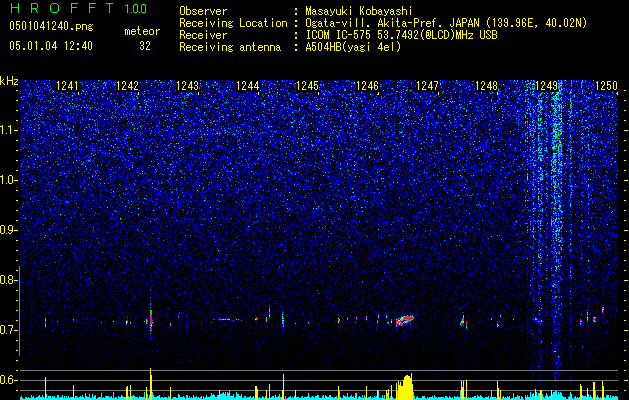
Task: Click the 0.6 kHz axis label
Action: click(x=8, y=380)
